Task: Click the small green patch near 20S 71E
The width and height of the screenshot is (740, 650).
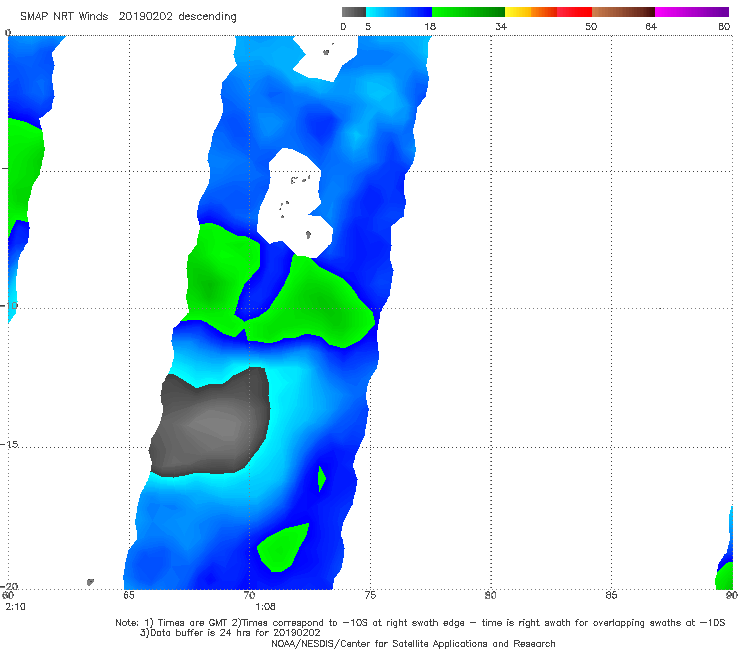Action: 283,548
